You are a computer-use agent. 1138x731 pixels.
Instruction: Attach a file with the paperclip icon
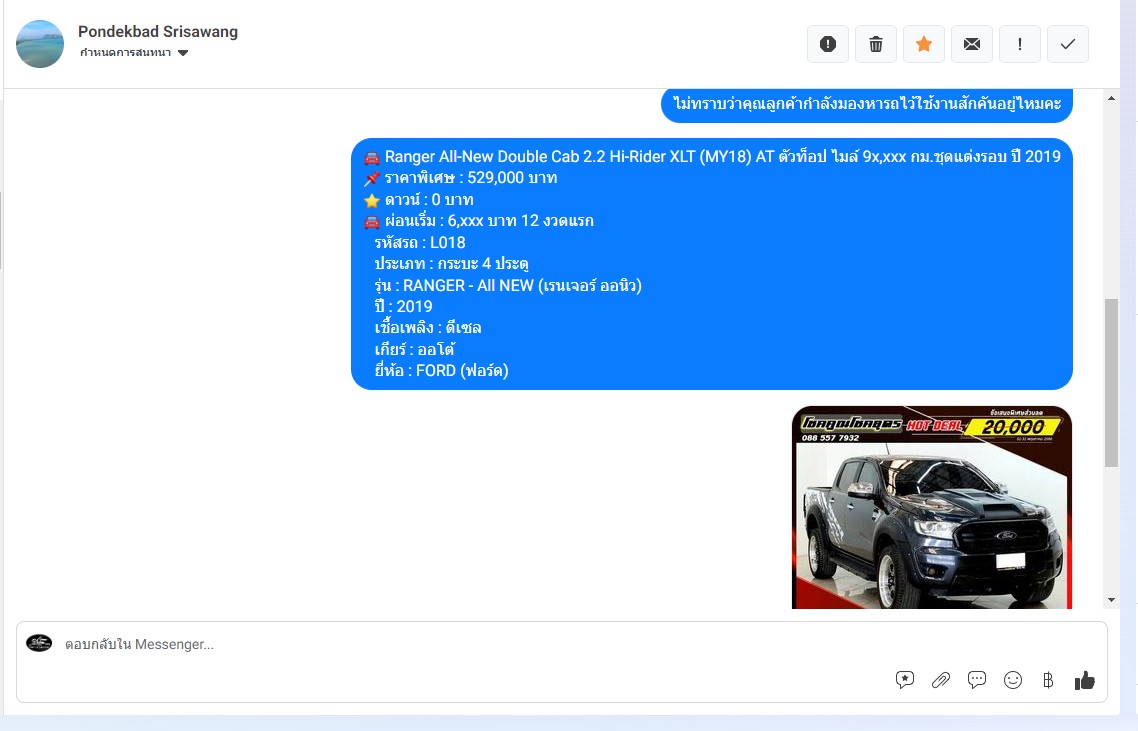pyautogui.click(x=941, y=679)
